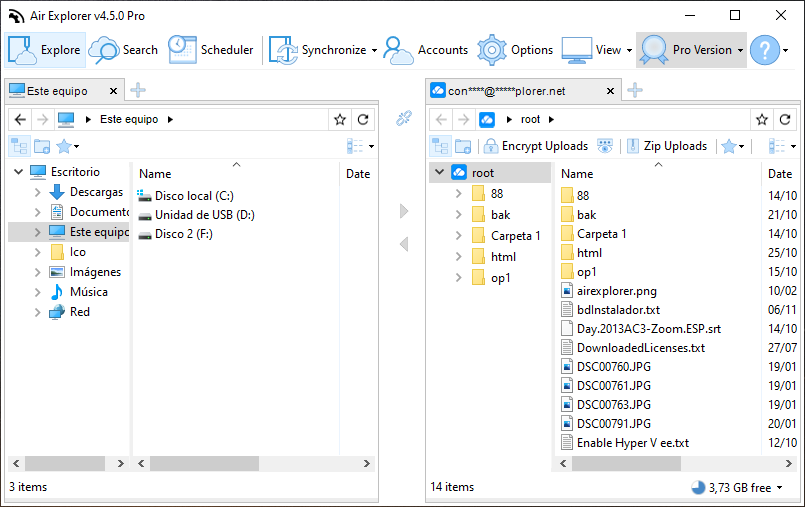
Task: Open the Explore view
Action: point(45,50)
